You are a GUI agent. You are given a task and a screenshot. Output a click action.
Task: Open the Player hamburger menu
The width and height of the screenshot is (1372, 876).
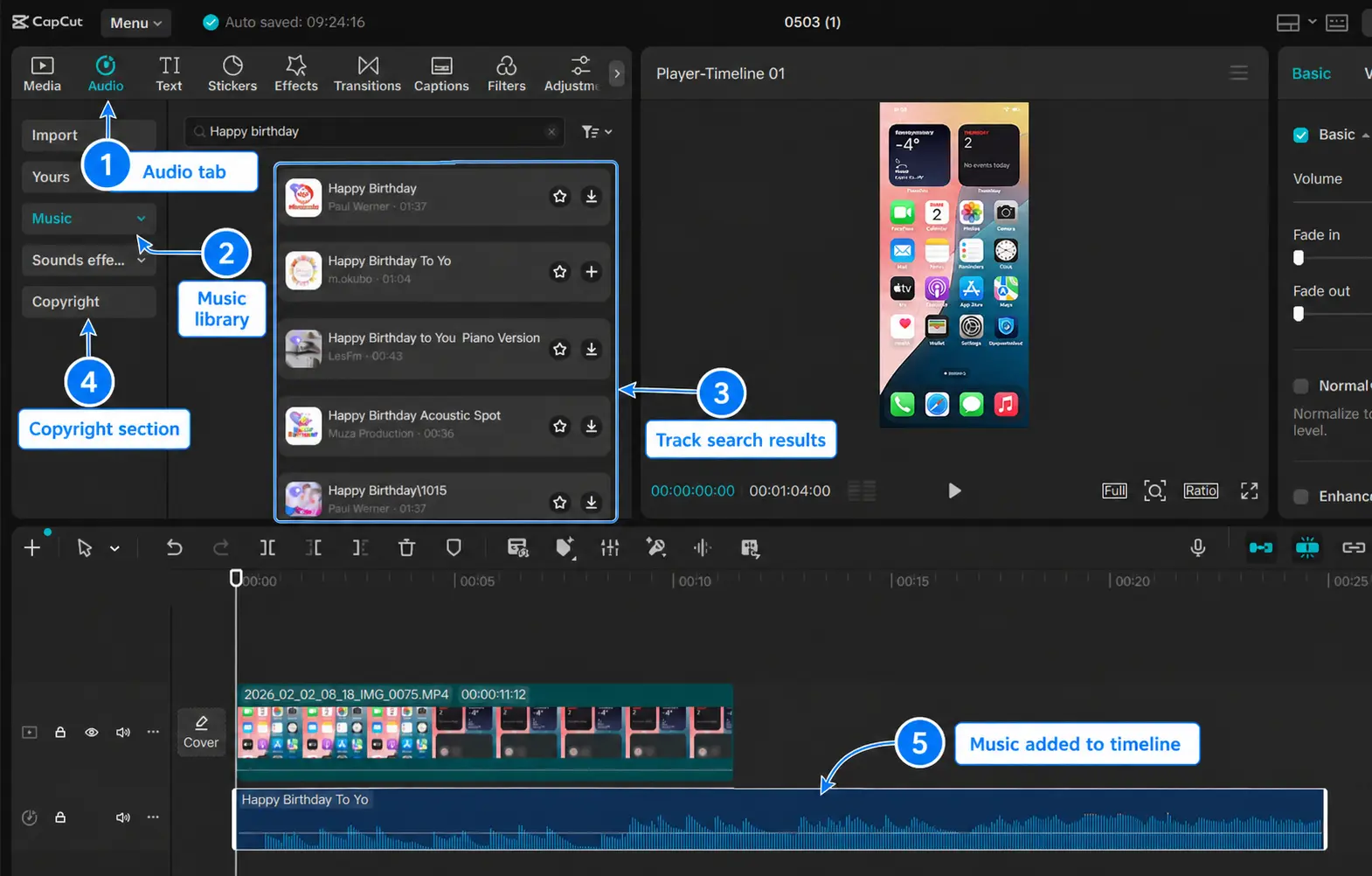1238,73
